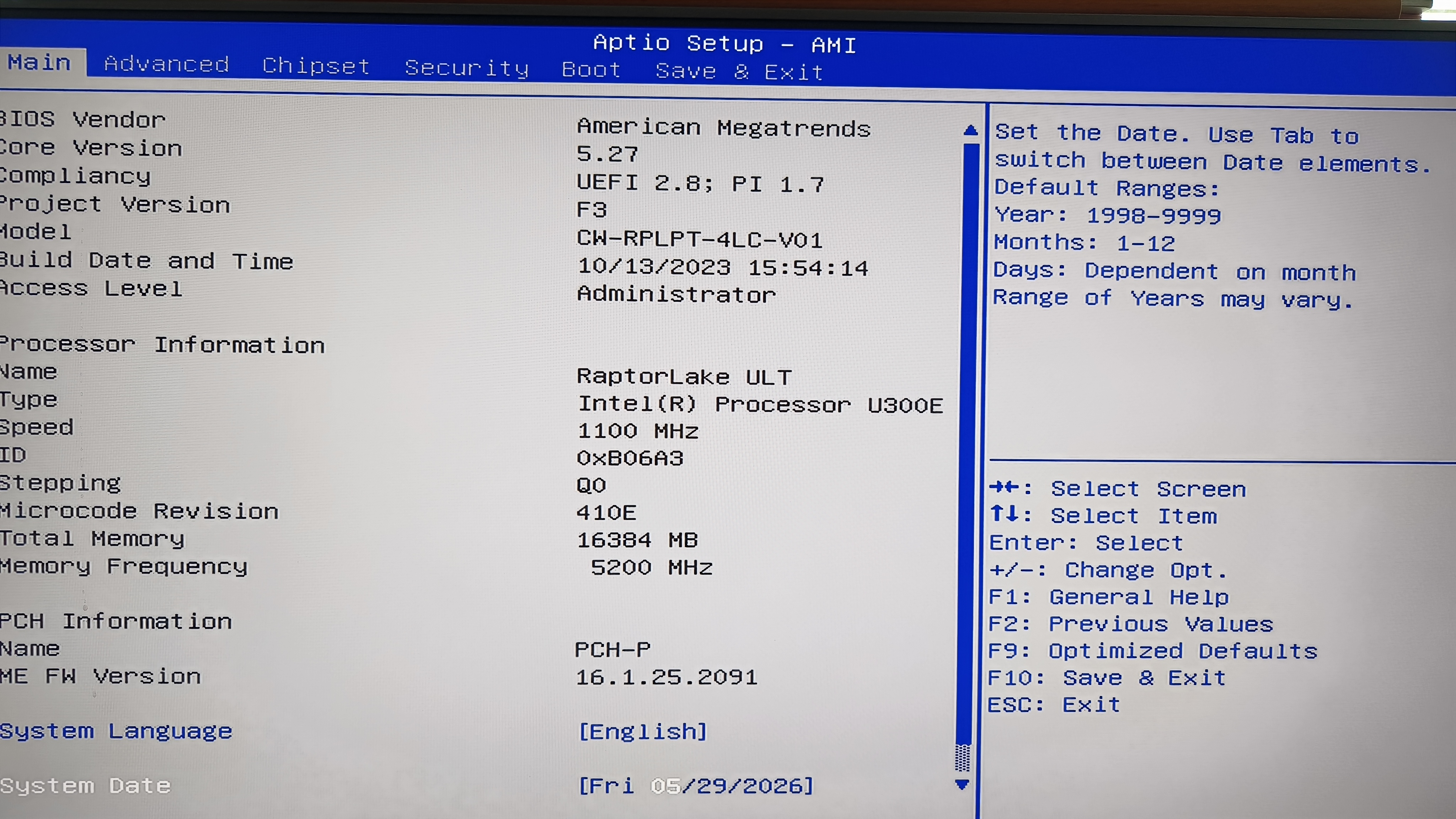Click the Stepping label
The image size is (1456, 819).
point(60,483)
